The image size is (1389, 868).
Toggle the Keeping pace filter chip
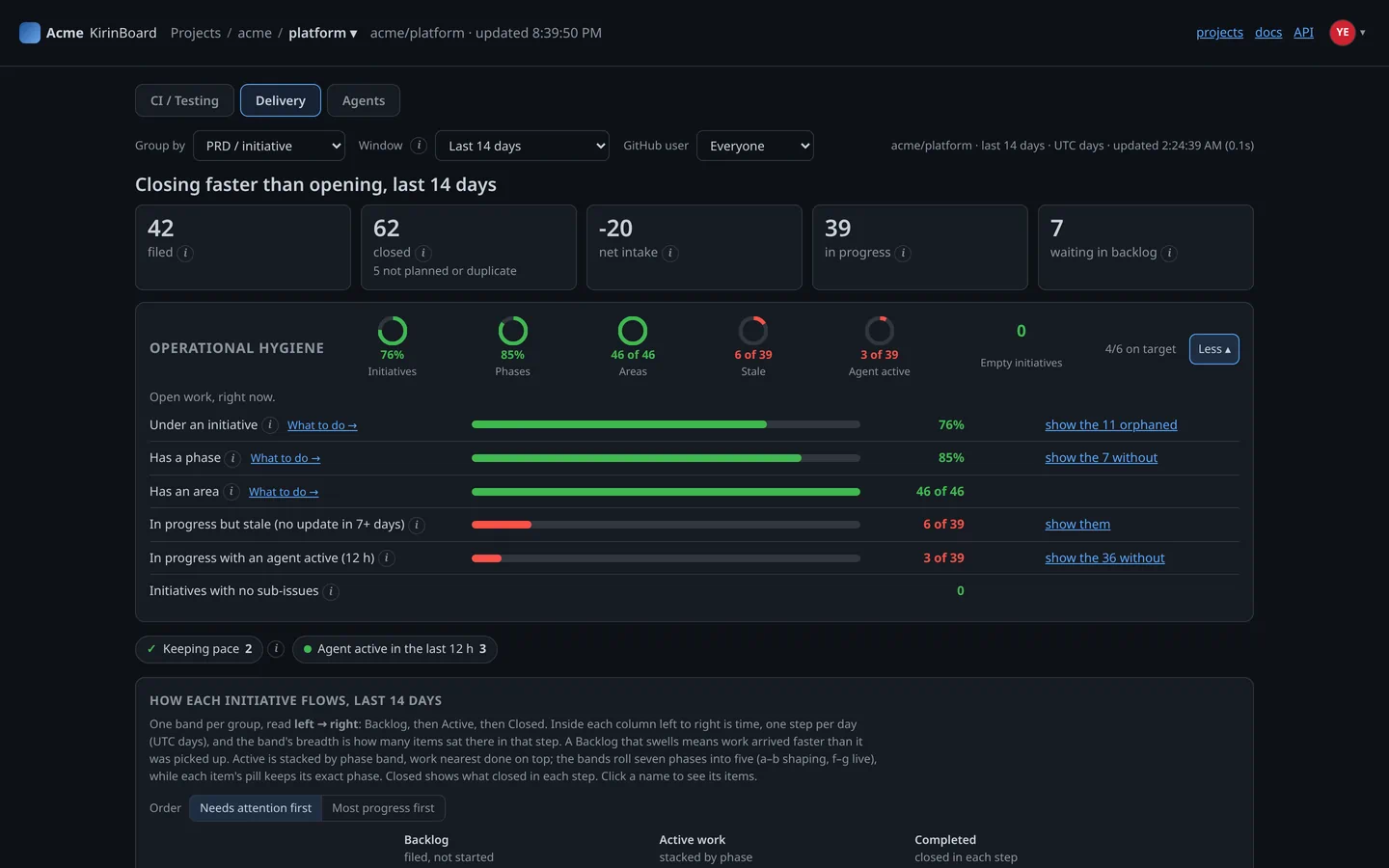(199, 649)
